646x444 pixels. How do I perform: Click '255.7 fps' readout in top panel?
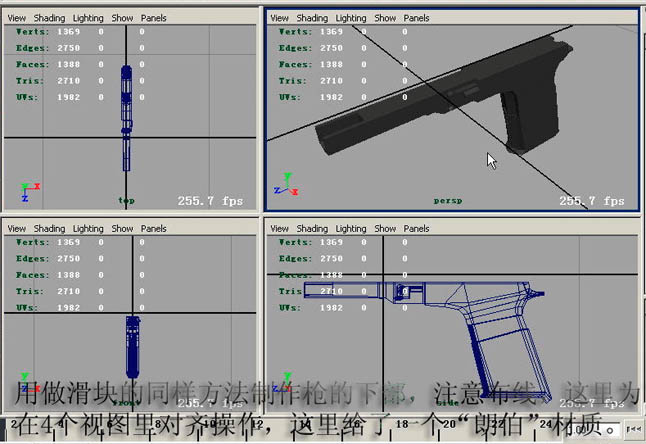(x=210, y=201)
